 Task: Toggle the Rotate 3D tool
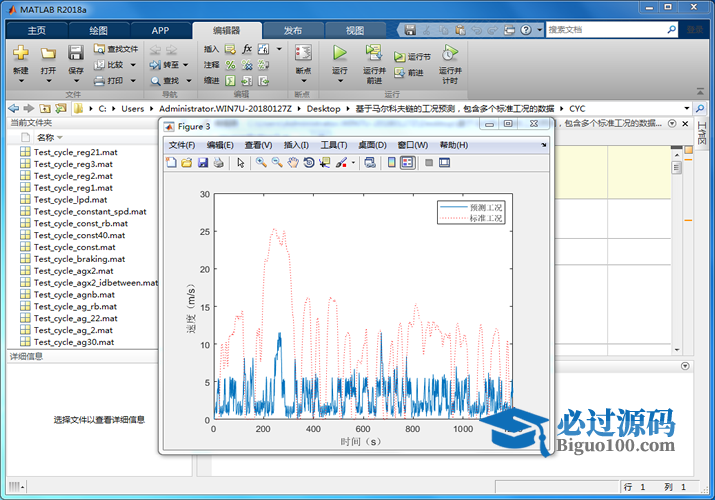point(309,162)
